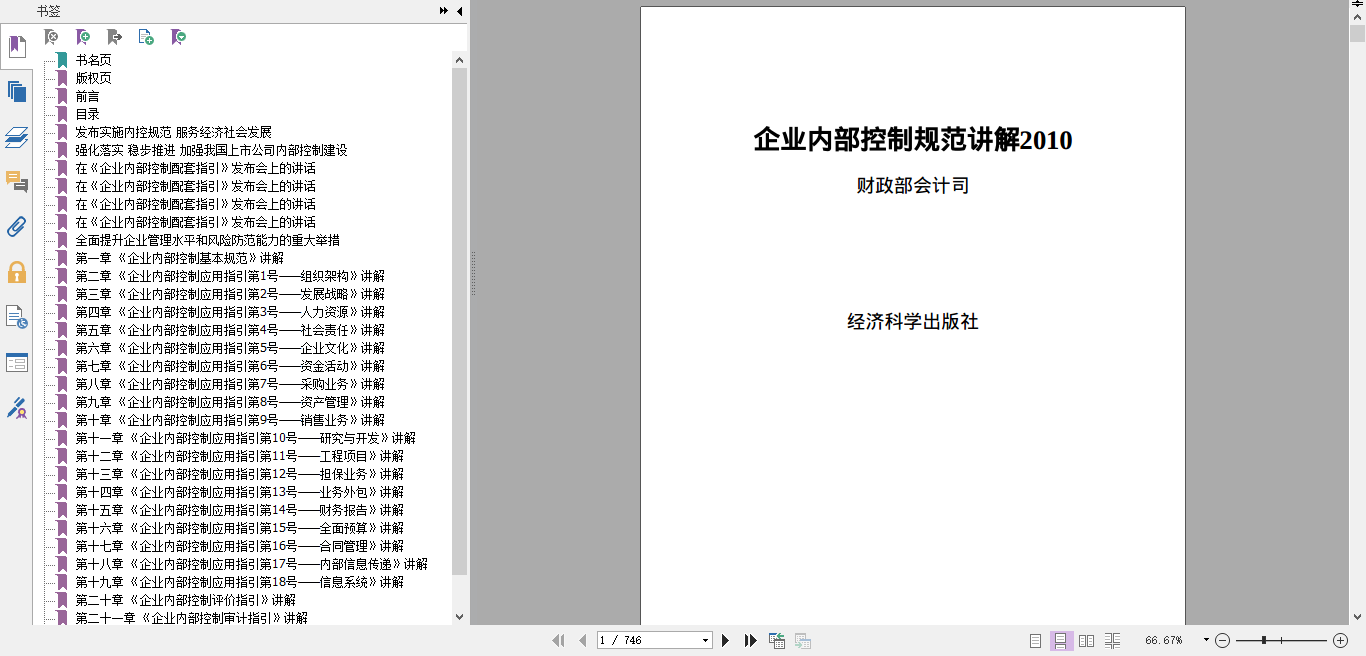Select 第六章 企业文化 bookmark
Screen dimensions: 1366x656
(230, 348)
